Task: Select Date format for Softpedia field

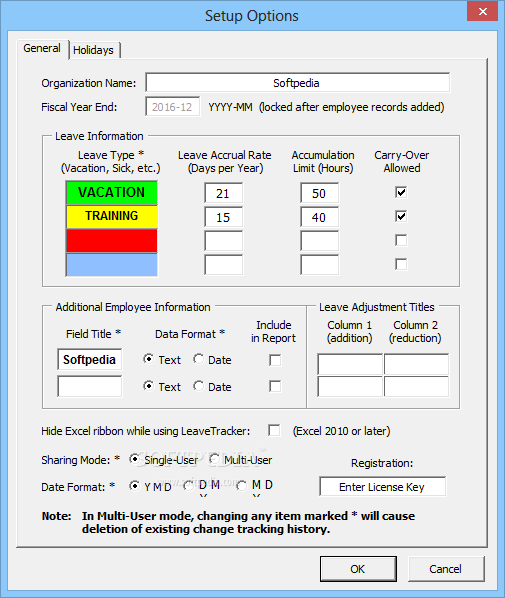Action: click(212, 360)
